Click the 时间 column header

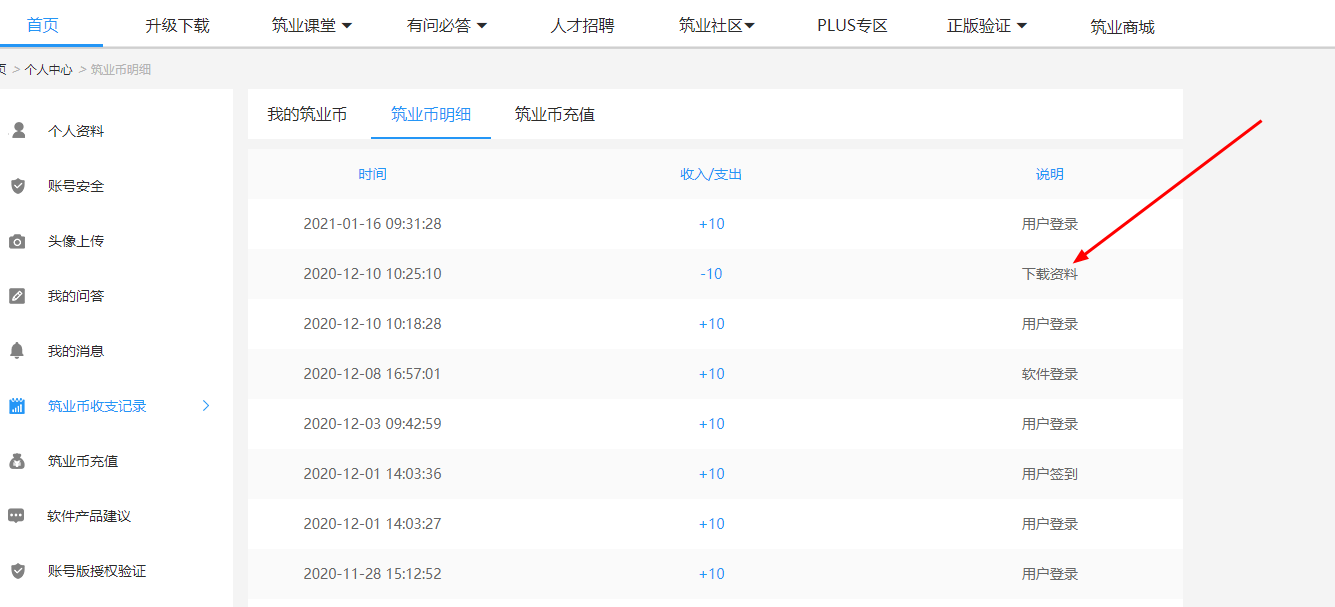[x=372, y=174]
